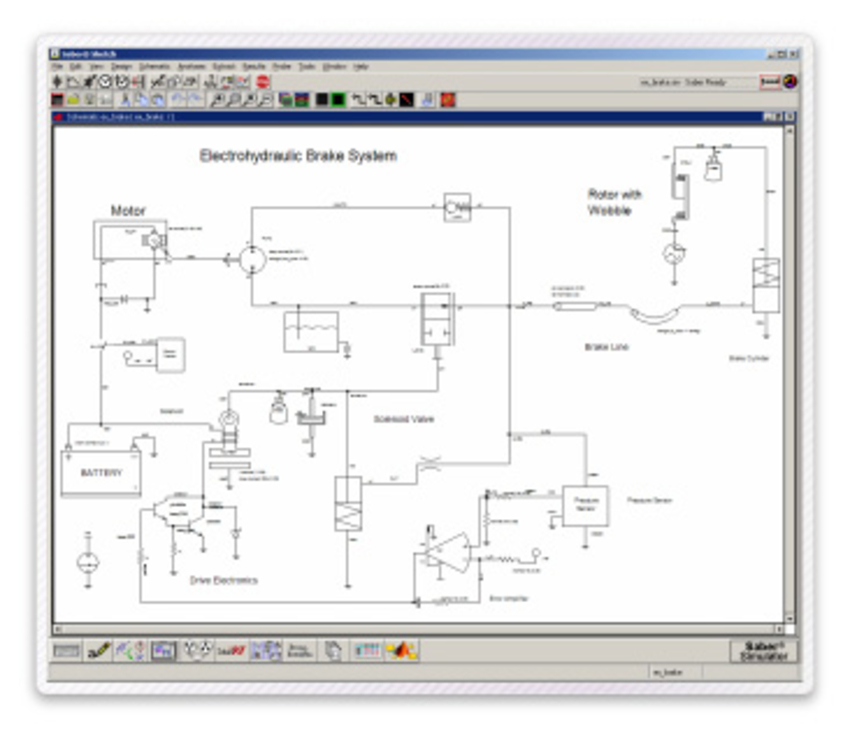Select the Pressure Sensor block in the schematic
Screen dimensions: 850x729
click(x=585, y=505)
